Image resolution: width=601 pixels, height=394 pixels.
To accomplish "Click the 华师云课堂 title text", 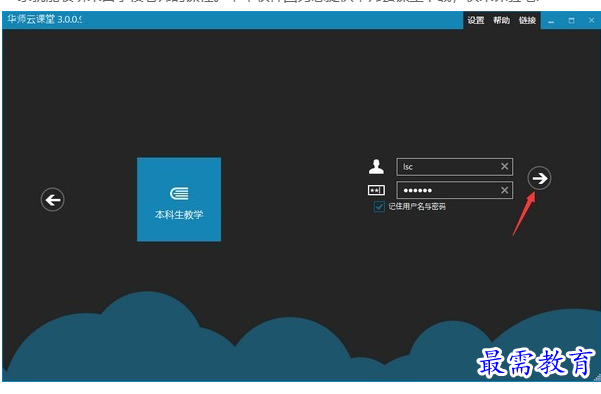I will [x=44, y=19].
